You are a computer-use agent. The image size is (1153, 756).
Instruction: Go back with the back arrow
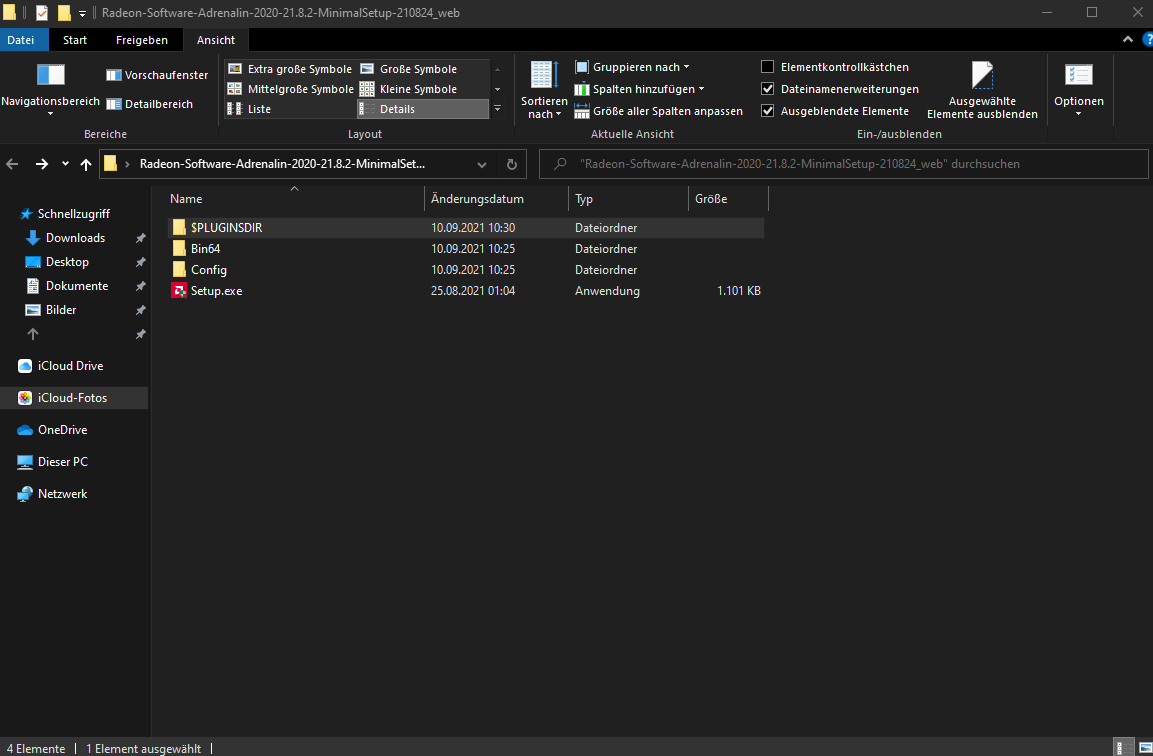click(13, 164)
